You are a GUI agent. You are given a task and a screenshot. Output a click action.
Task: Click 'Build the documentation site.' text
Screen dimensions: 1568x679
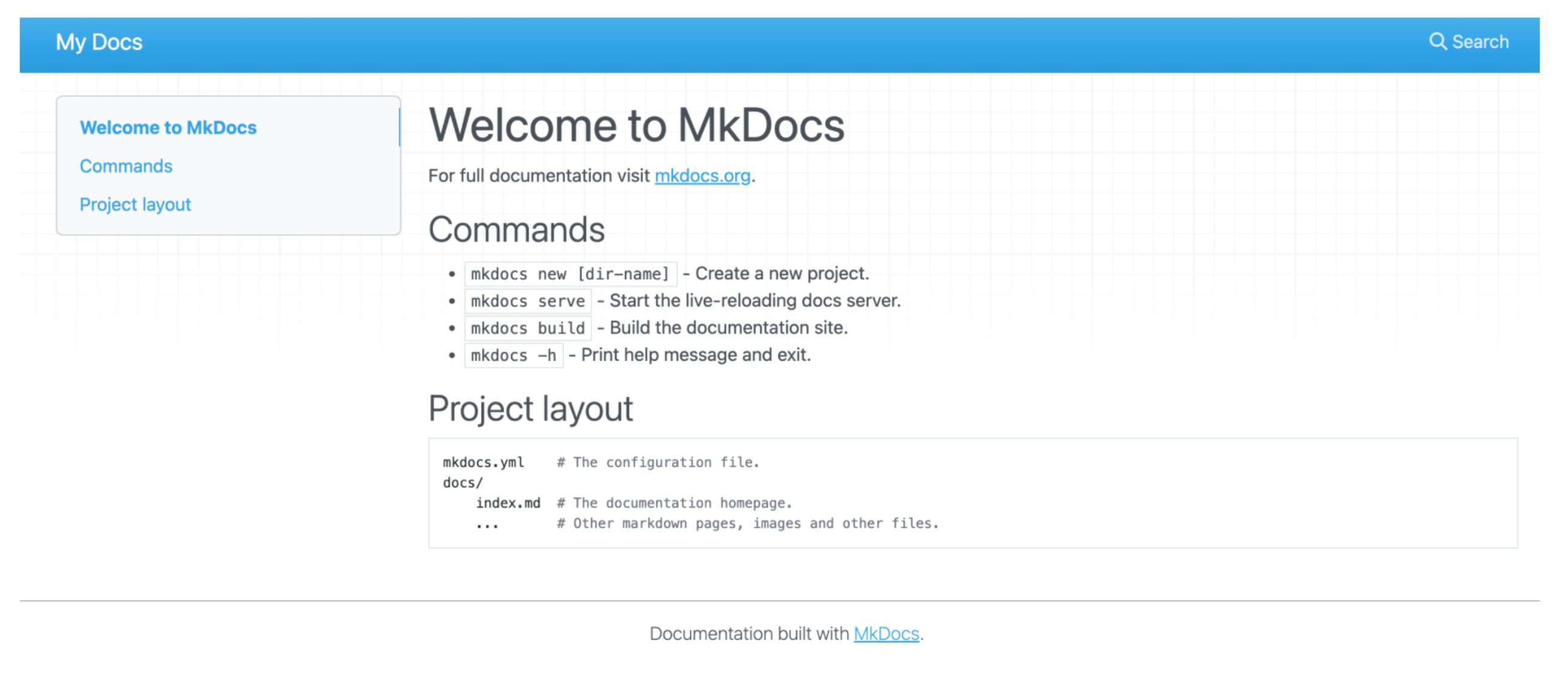pyautogui.click(x=728, y=327)
